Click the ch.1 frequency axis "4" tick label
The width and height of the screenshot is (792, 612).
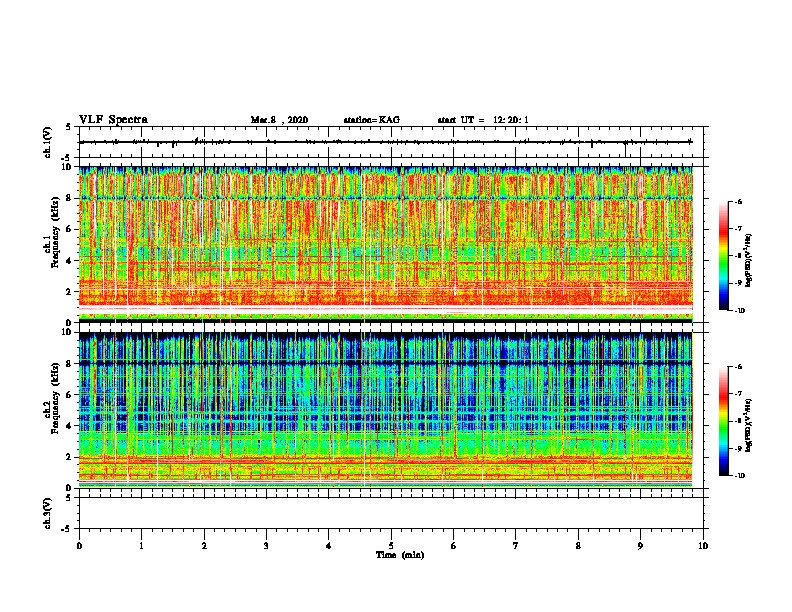[70, 261]
